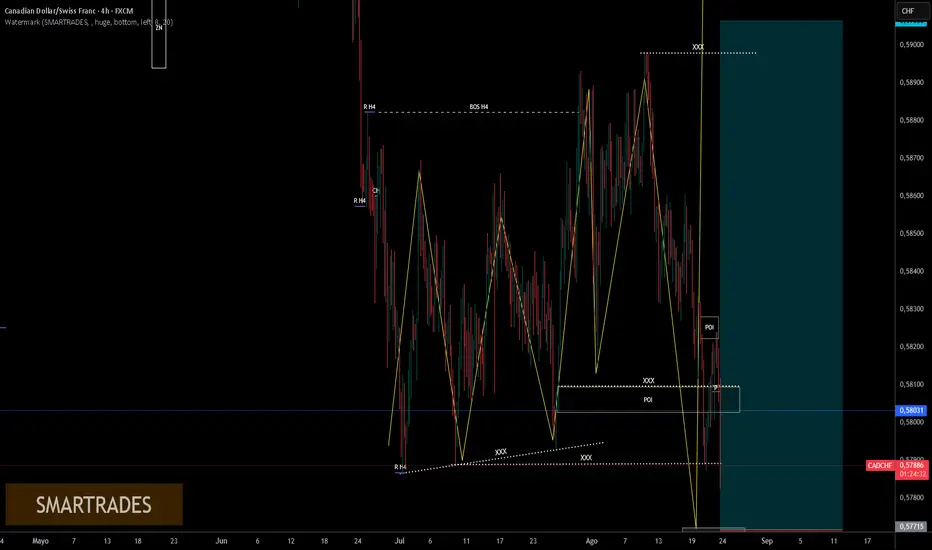This screenshot has width=932, height=550.
Task: Select the R H4 label at the July low
Action: pyautogui.click(x=400, y=467)
